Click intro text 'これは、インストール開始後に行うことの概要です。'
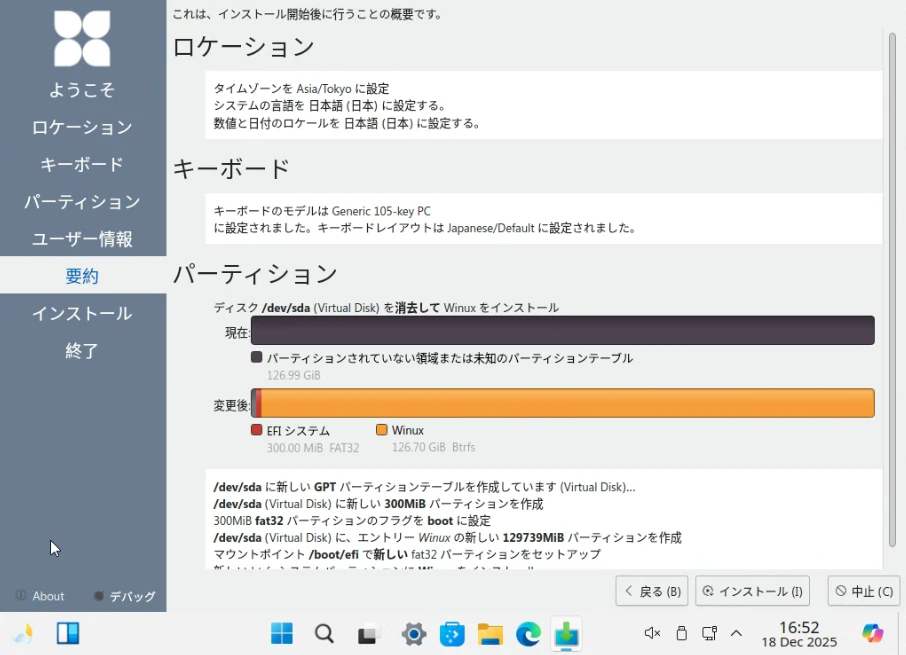 click(308, 14)
